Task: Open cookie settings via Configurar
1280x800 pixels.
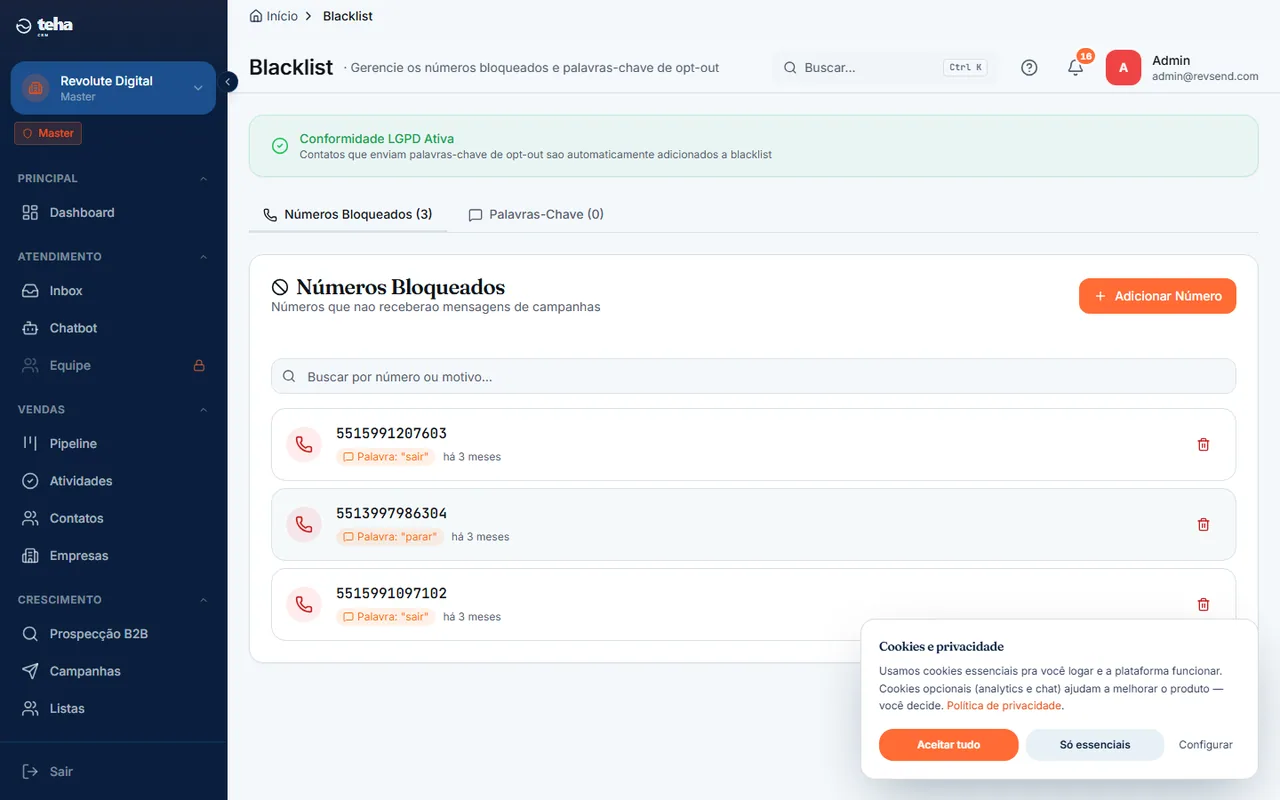Action: pyautogui.click(x=1206, y=745)
